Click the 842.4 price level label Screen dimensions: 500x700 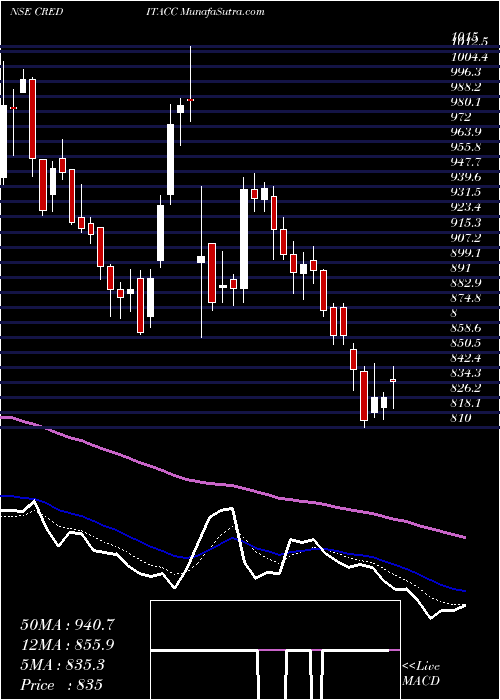coord(468,358)
